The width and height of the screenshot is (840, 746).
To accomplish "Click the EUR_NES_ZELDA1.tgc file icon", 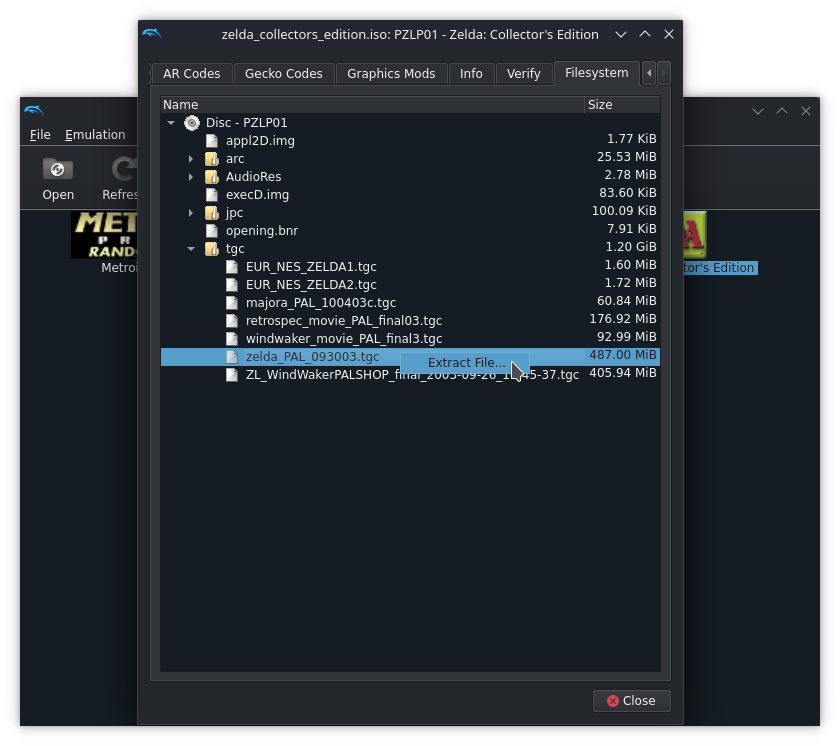I will point(232,267).
